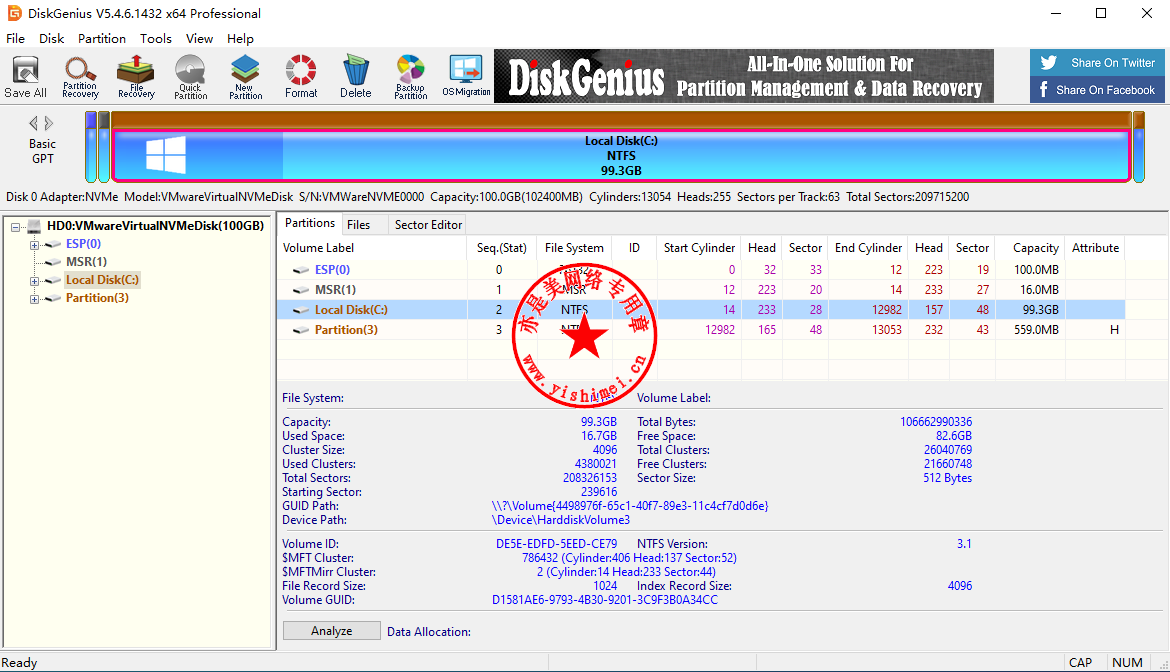This screenshot has height=672, width=1170.
Task: Click the Local Disk(C:) drive icon in tree
Action: click(x=52, y=280)
